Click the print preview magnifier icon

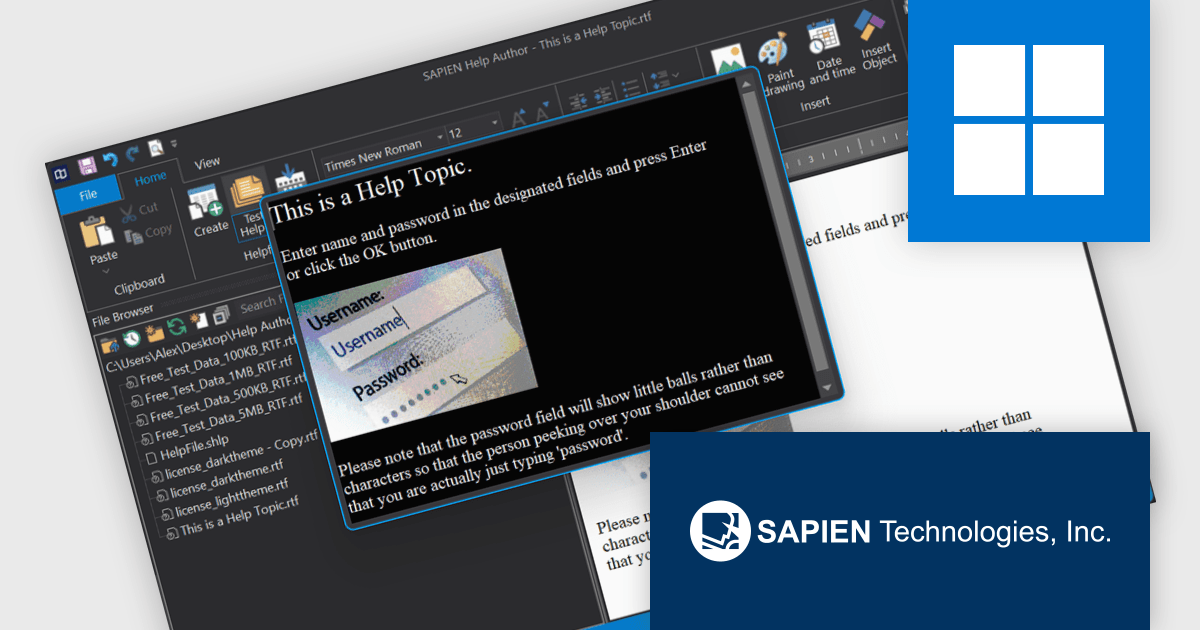pos(156,149)
